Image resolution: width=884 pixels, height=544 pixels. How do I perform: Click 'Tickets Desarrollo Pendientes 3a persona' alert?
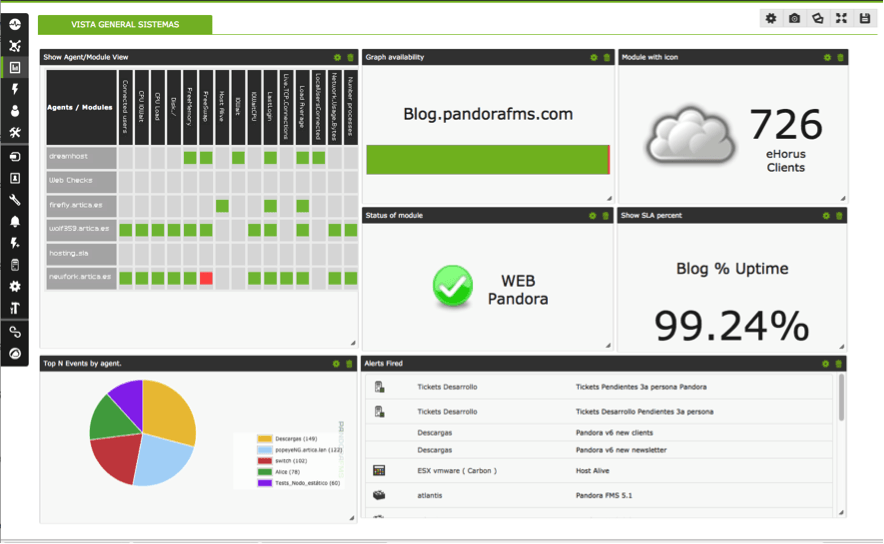pyautogui.click(x=644, y=412)
